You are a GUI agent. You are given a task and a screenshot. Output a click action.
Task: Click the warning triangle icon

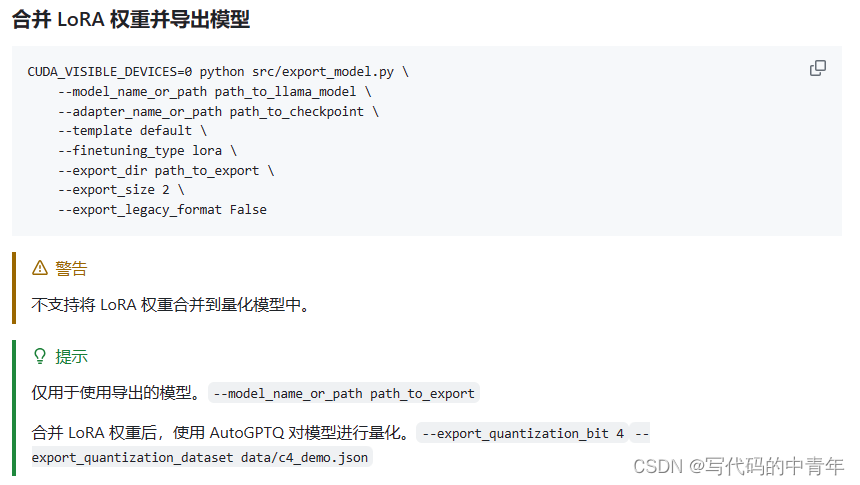[40, 268]
